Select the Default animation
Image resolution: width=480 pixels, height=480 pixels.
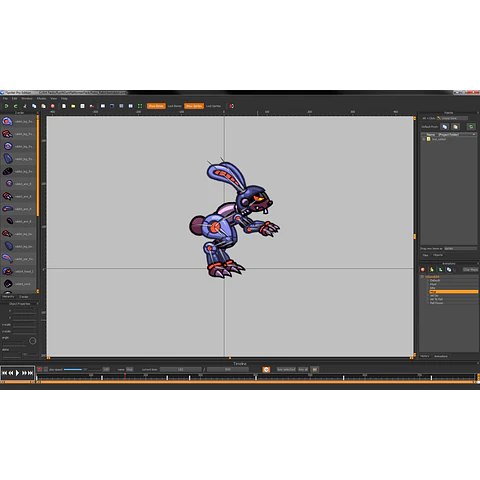pos(435,280)
